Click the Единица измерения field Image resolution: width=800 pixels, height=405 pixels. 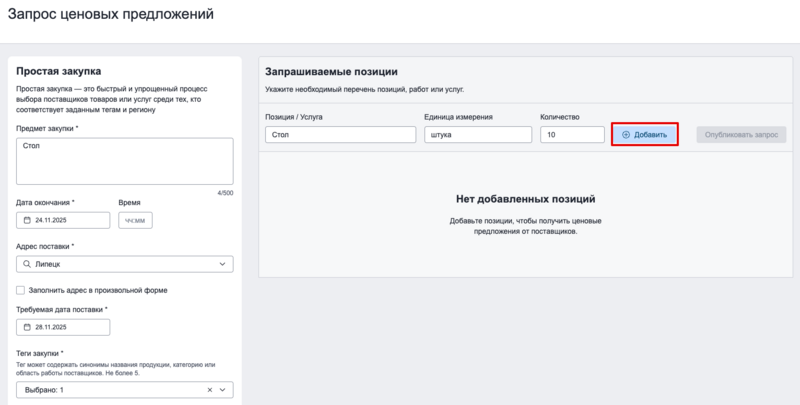click(477, 134)
